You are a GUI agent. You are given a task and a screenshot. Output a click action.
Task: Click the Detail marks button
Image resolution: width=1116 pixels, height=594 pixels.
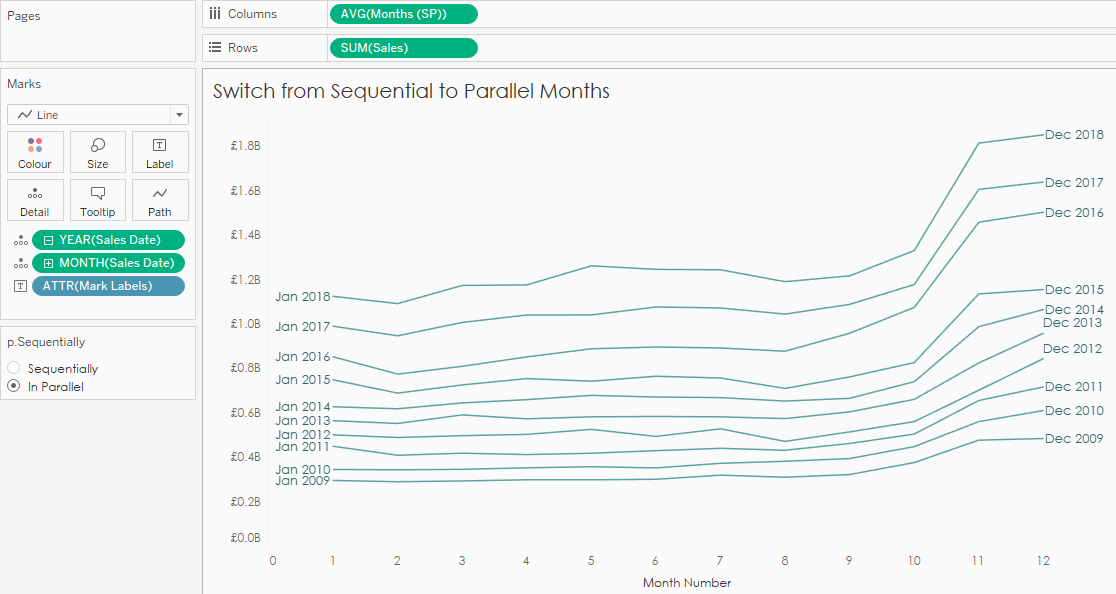pyautogui.click(x=35, y=200)
